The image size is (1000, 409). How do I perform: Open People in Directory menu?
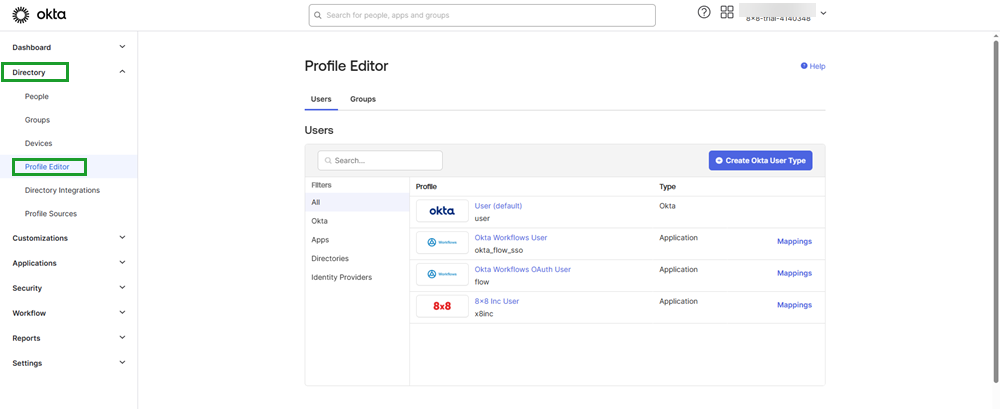point(36,96)
